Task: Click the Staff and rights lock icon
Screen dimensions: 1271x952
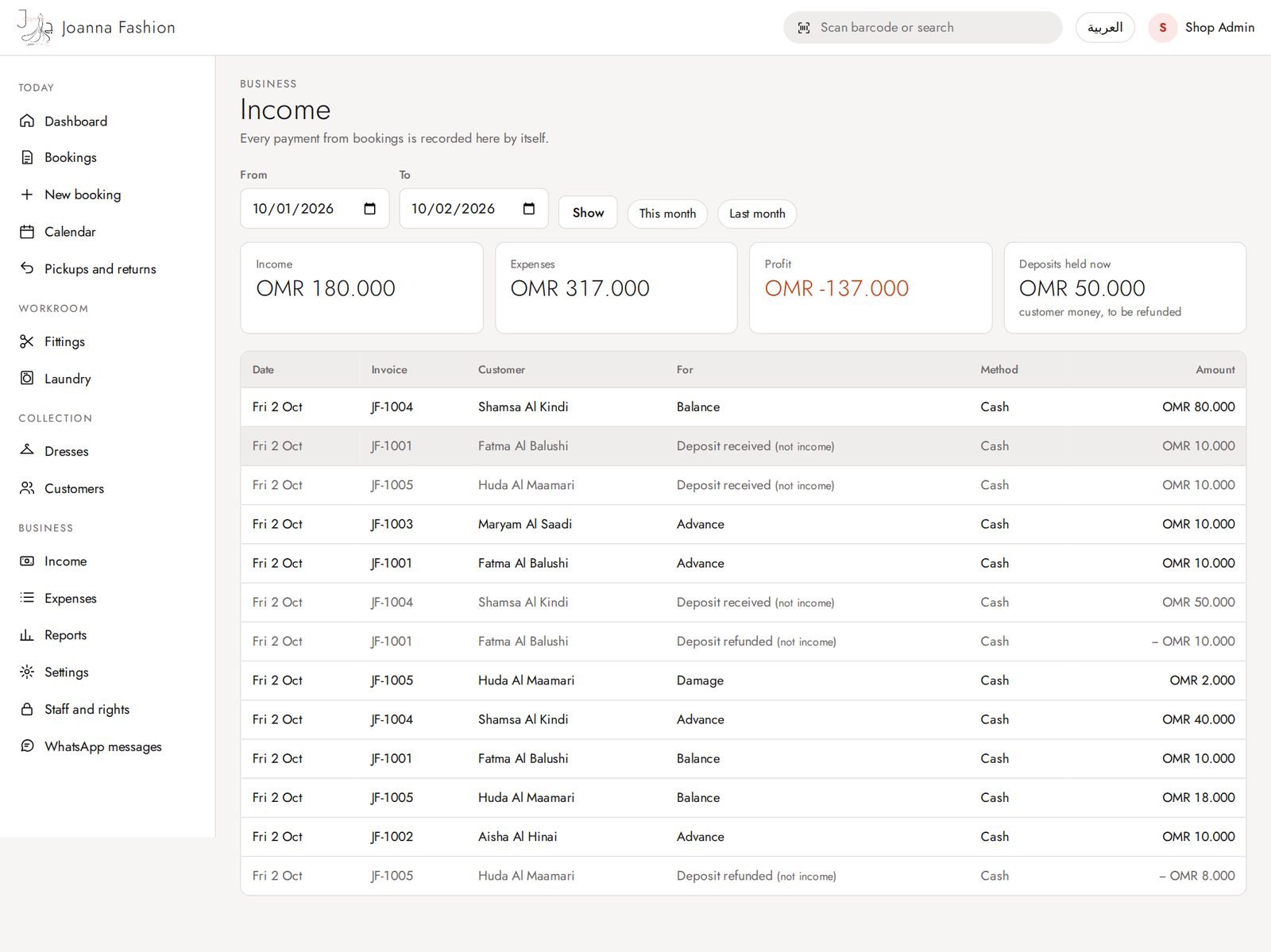Action: click(27, 709)
